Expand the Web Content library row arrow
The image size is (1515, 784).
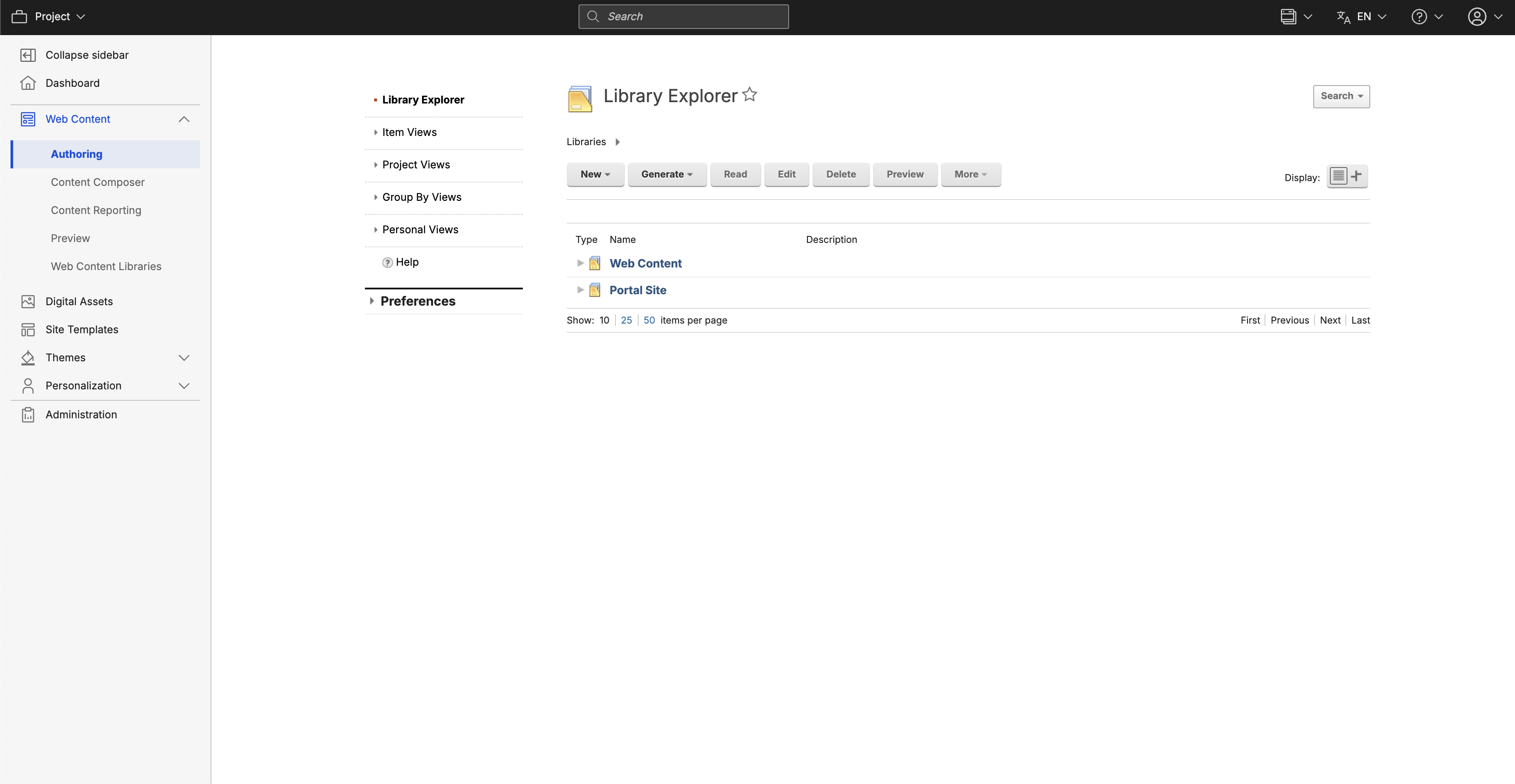tap(580, 263)
